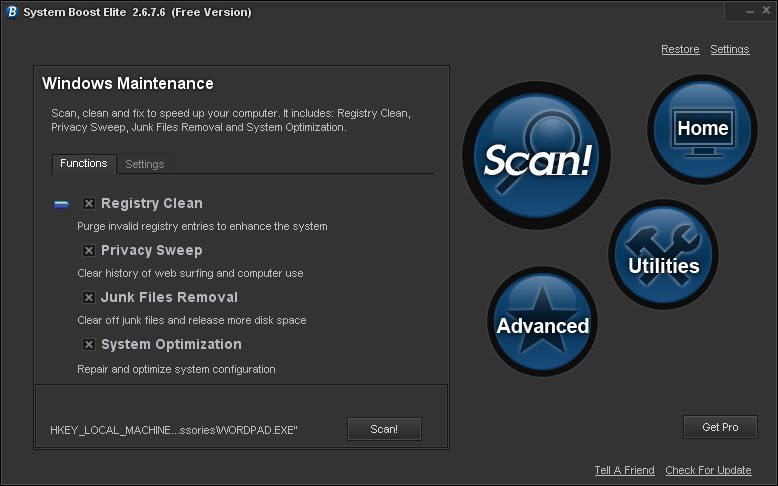Open the Home round monitor button
778x486 pixels.
pos(703,129)
